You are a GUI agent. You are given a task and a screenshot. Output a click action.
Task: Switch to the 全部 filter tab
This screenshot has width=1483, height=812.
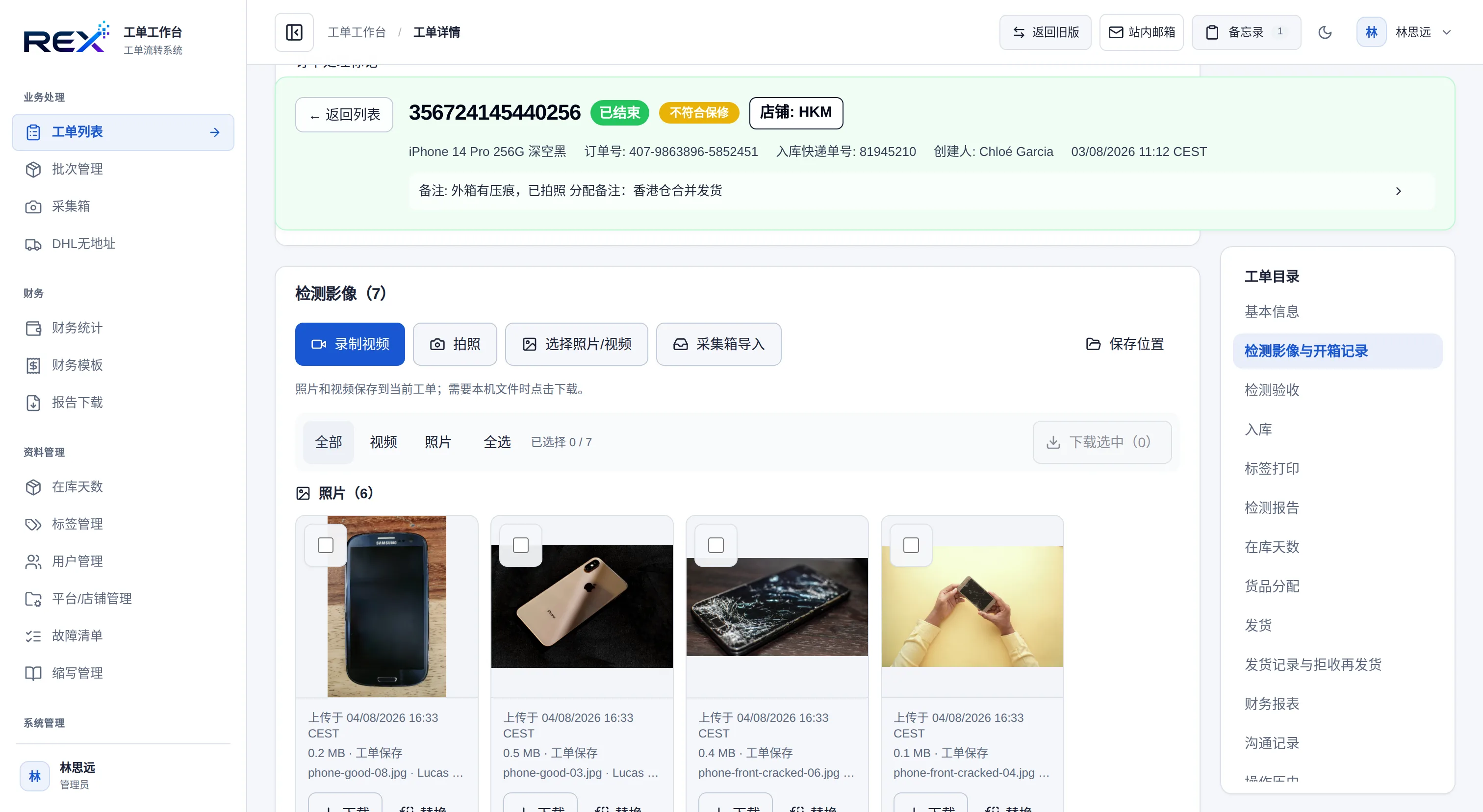[x=329, y=442]
